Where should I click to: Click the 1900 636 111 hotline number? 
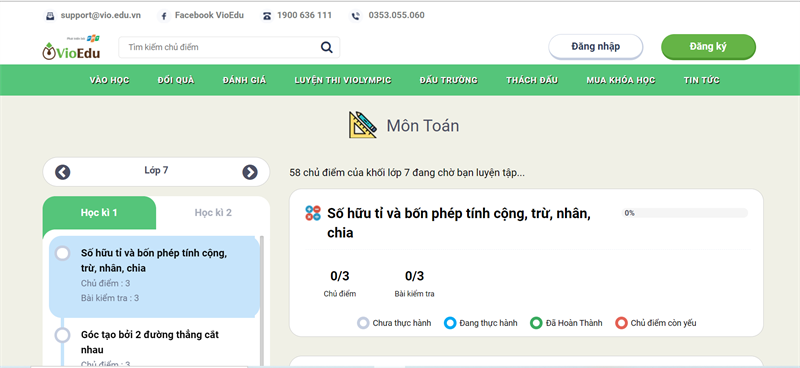tap(304, 15)
